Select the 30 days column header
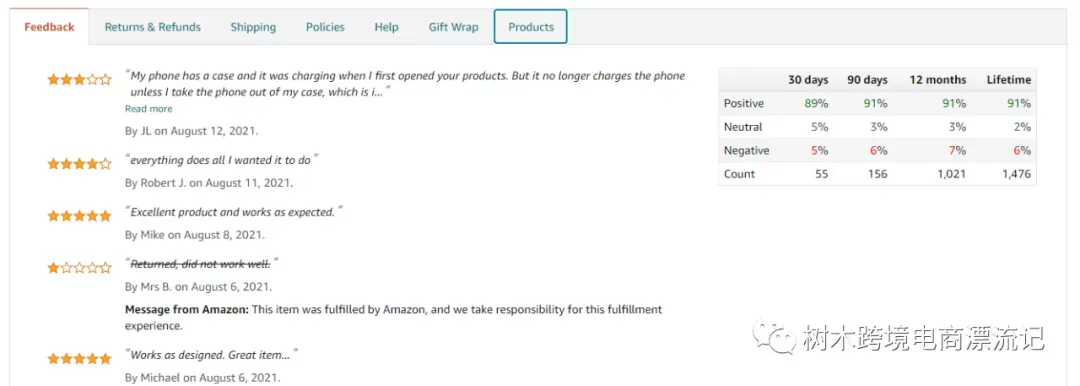The image size is (1080, 386). click(x=808, y=80)
